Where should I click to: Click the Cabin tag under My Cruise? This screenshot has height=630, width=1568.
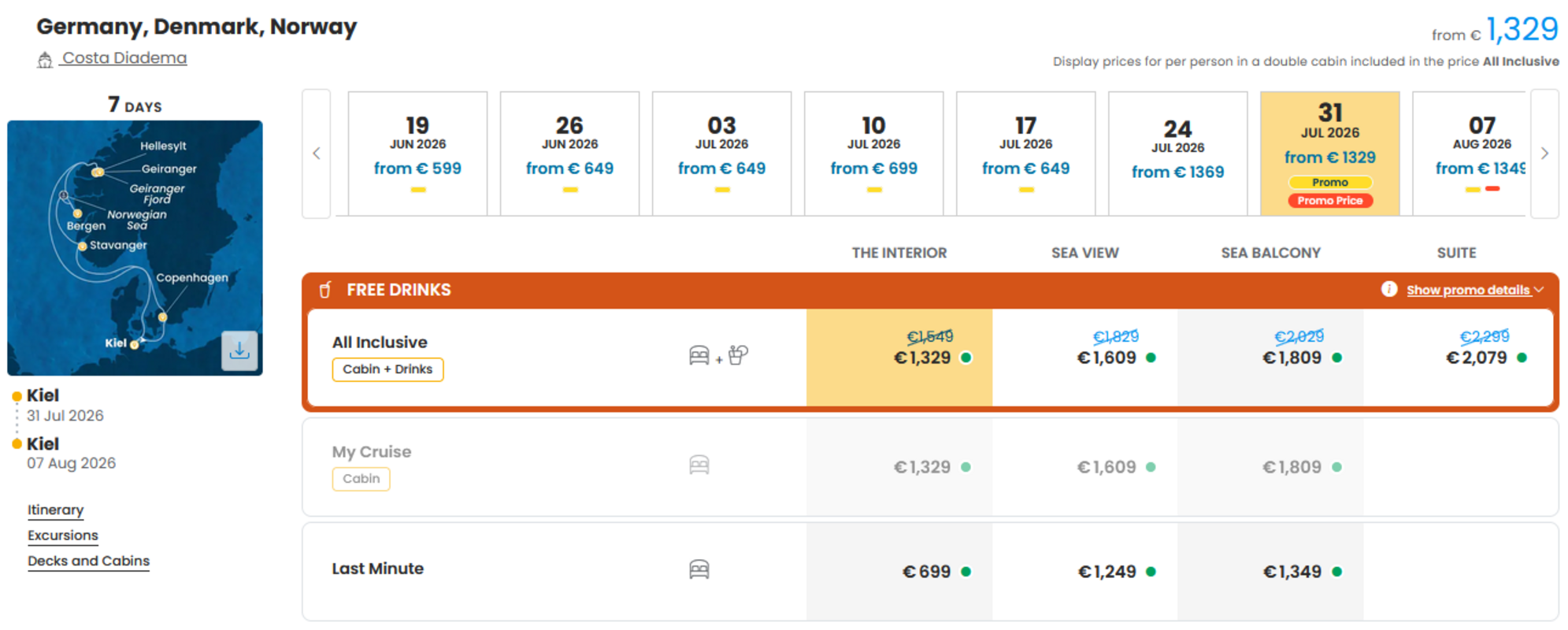(361, 479)
